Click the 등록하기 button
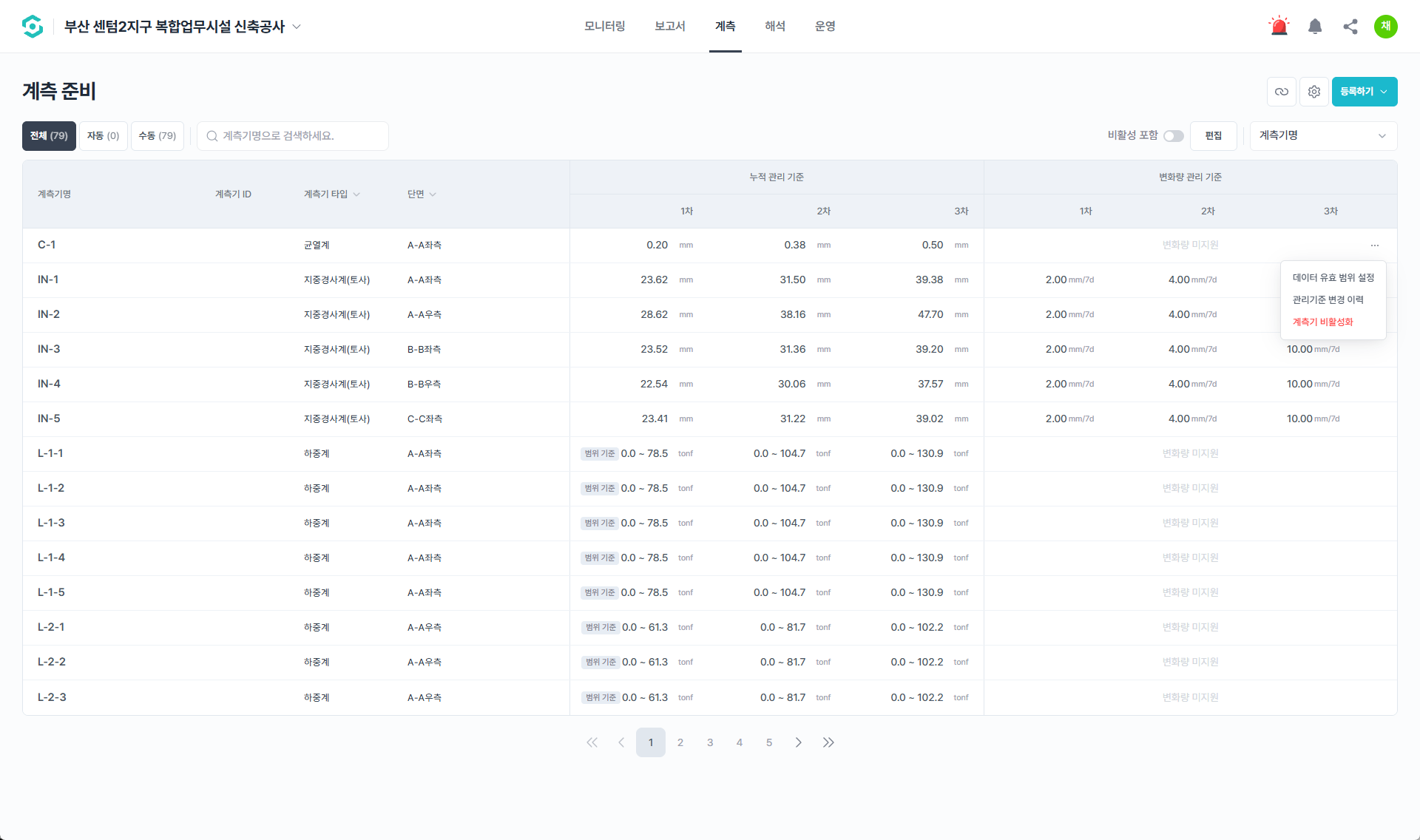Viewport: 1420px width, 840px height. pos(1365,92)
